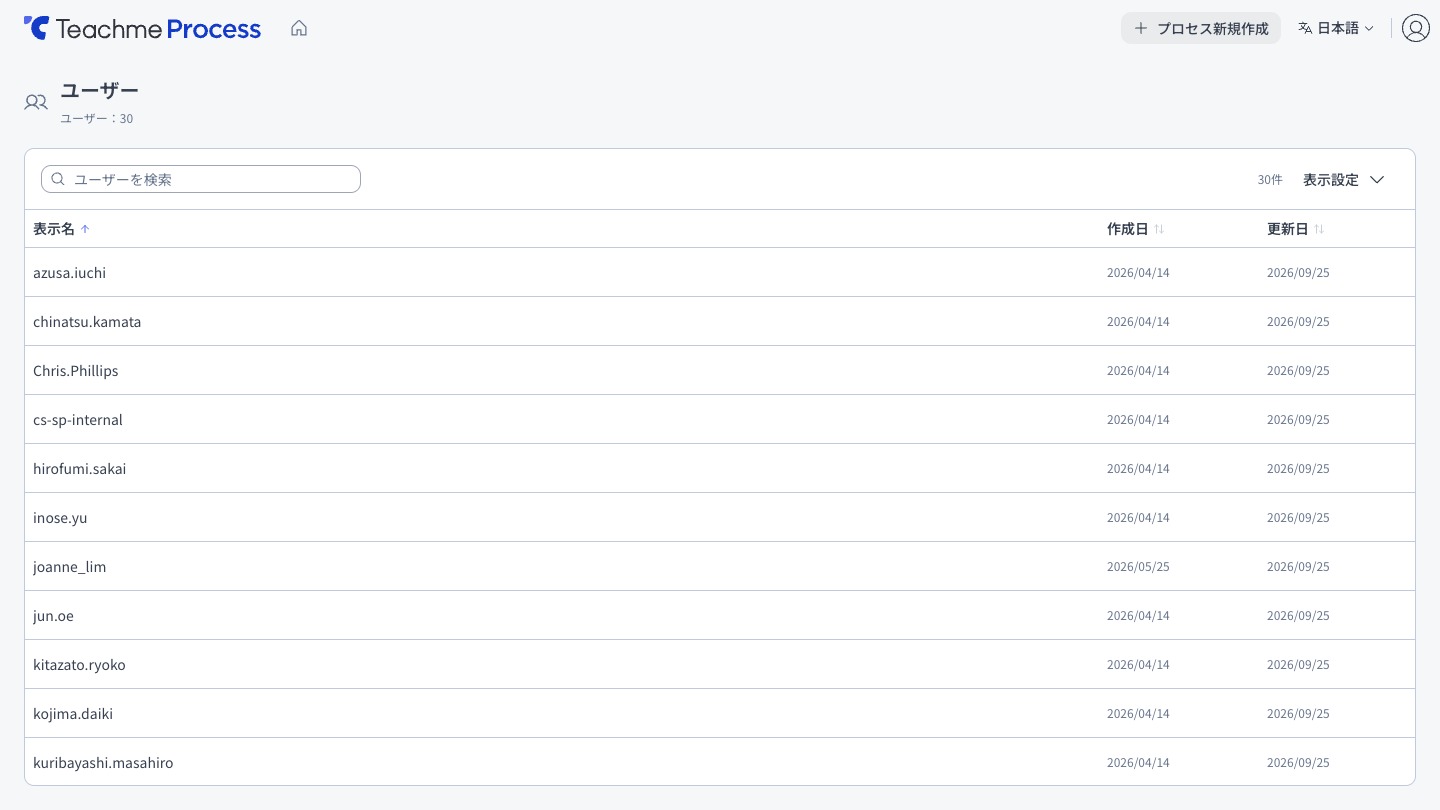The height and width of the screenshot is (810, 1440).
Task: Select user hirofumi.sakai
Action: click(720, 468)
